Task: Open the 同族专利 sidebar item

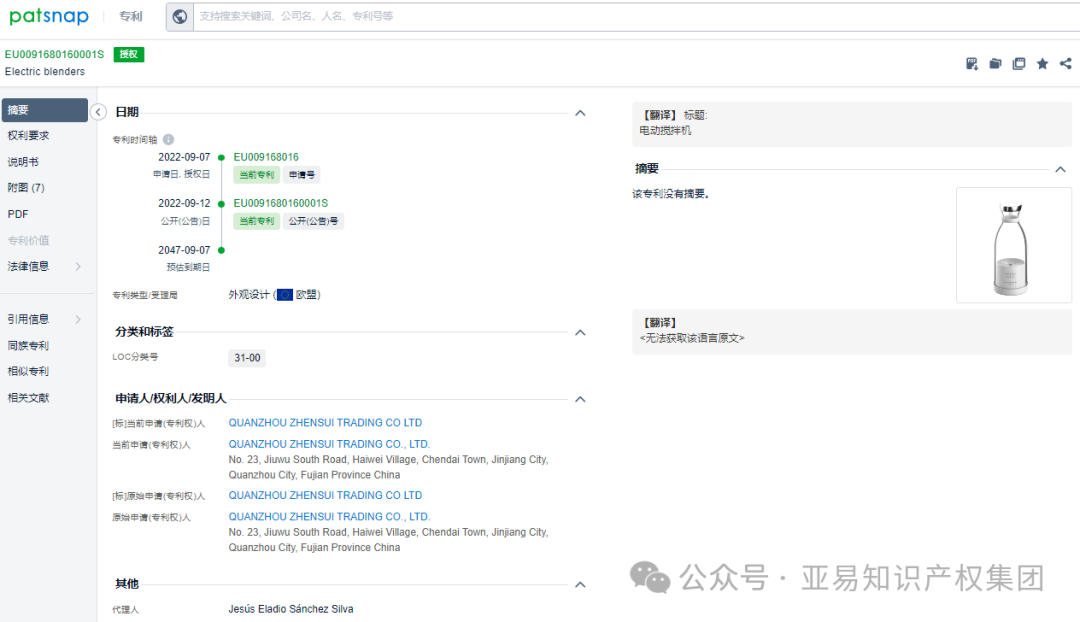Action: coord(28,346)
